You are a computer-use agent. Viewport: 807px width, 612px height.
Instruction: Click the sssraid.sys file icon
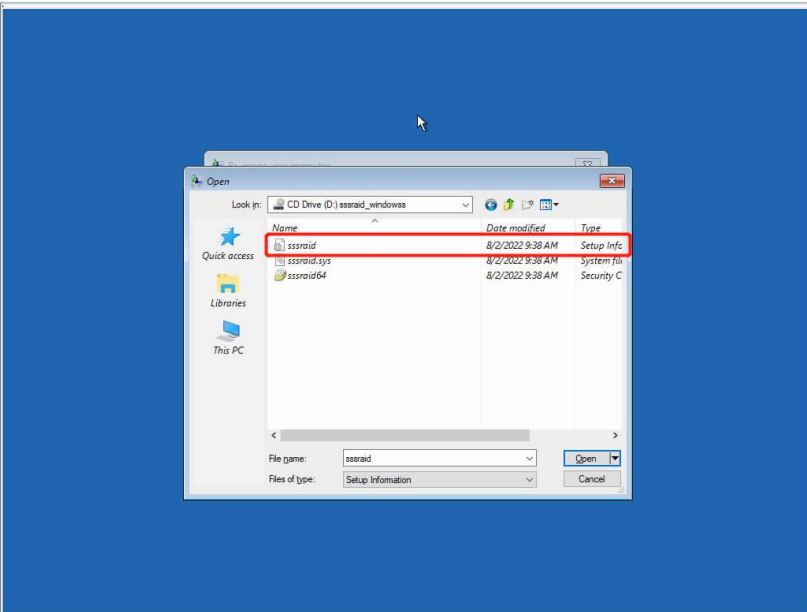tap(279, 260)
